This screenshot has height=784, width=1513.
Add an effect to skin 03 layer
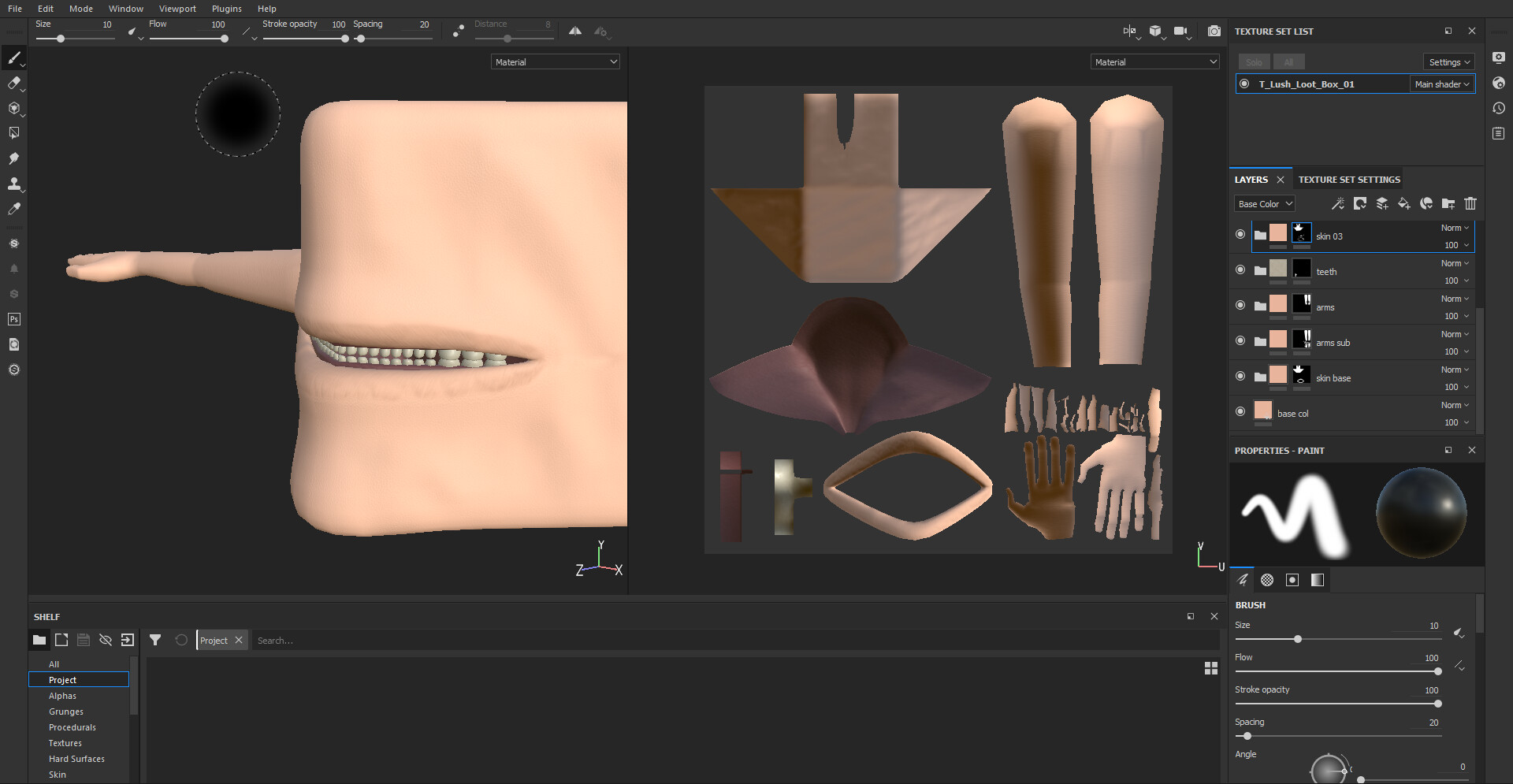(1337, 203)
